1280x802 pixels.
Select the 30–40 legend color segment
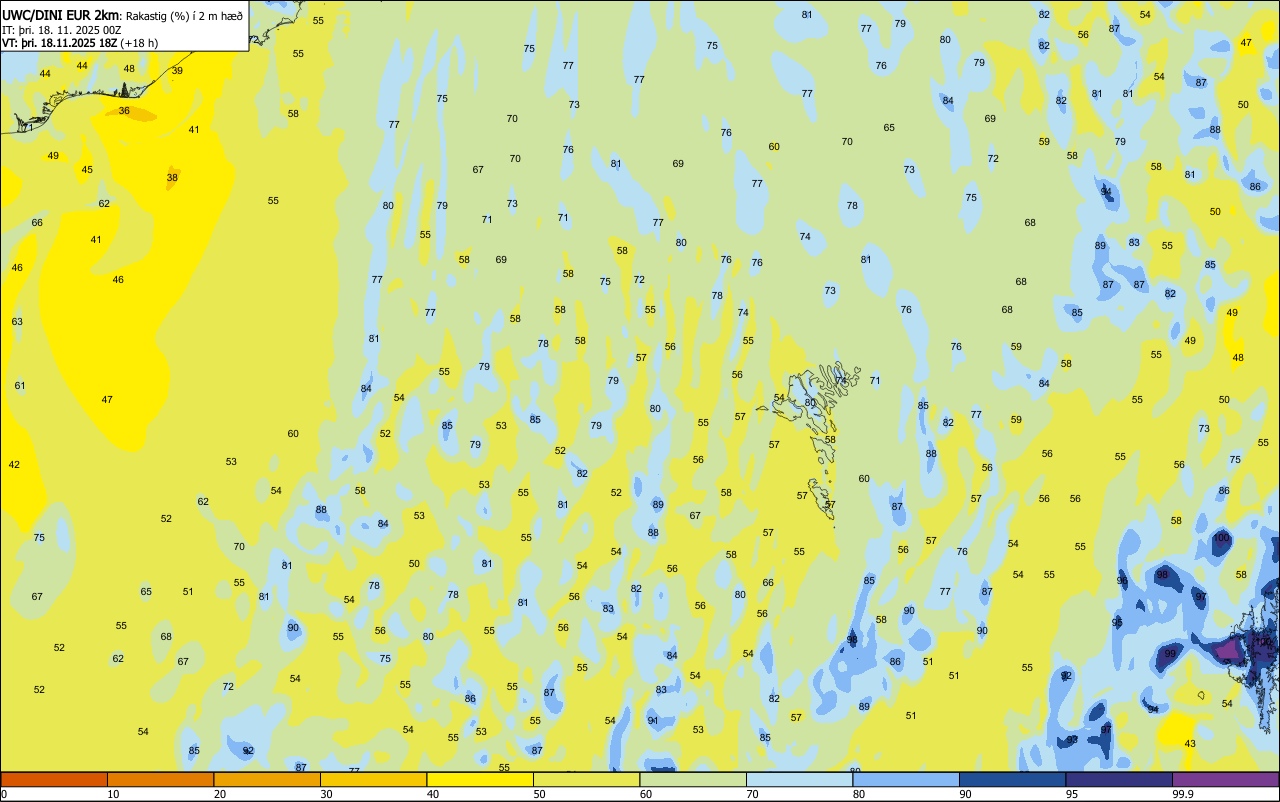373,779
